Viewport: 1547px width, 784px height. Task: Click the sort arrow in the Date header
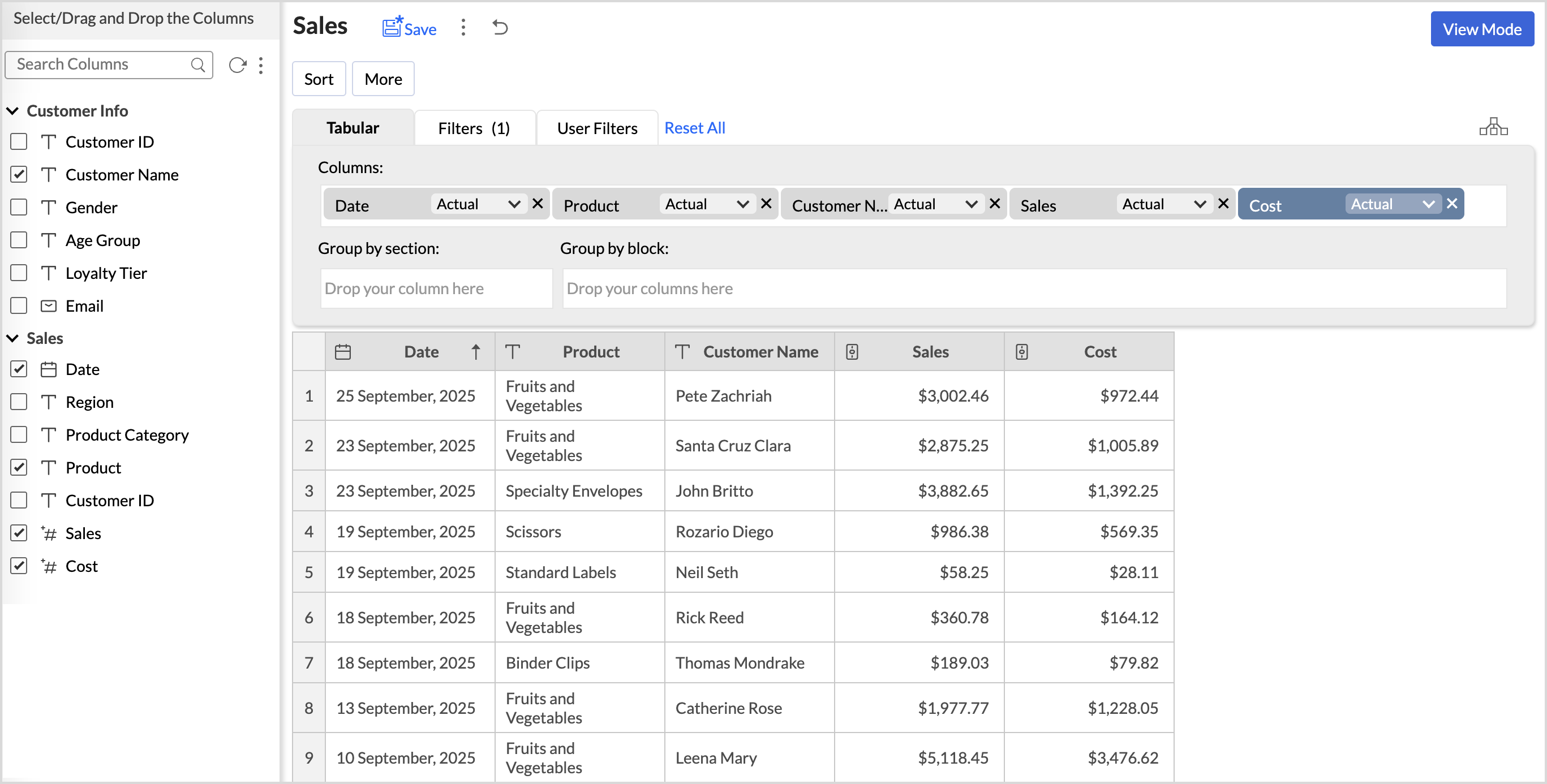[x=476, y=352]
